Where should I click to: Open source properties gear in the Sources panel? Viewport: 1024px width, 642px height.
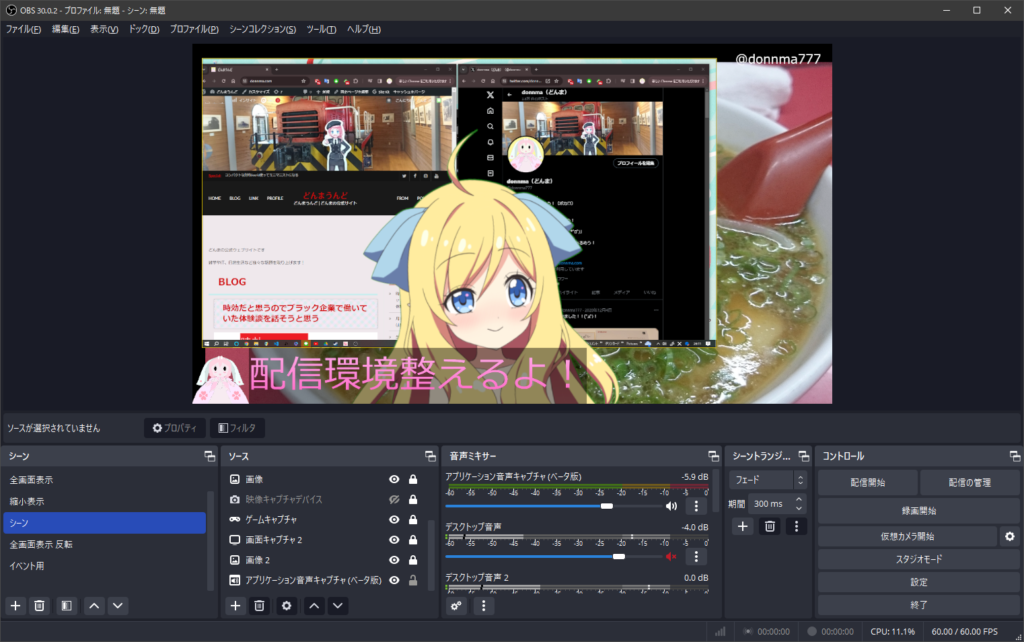coord(287,605)
